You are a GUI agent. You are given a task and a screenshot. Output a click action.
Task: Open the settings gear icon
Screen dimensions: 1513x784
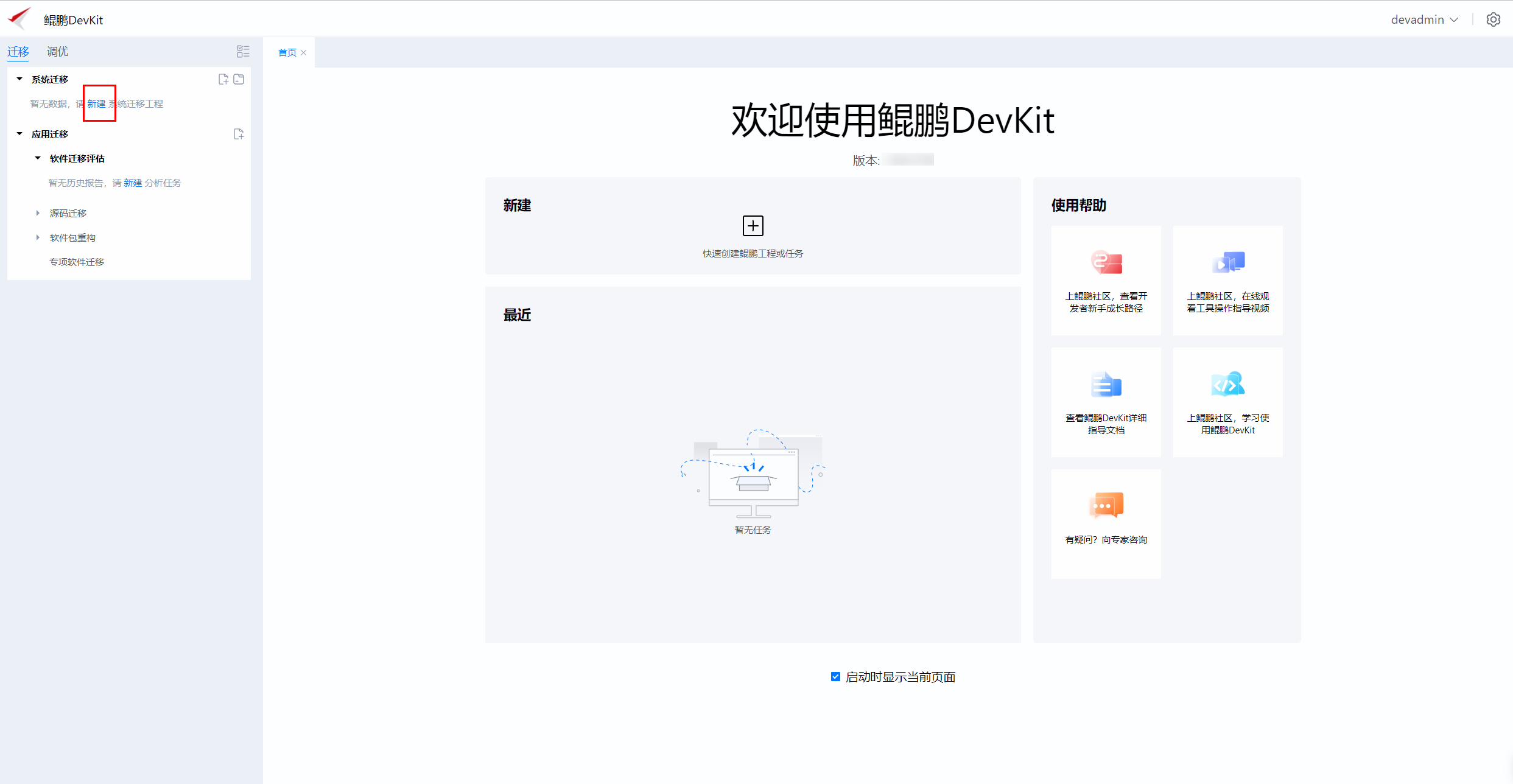click(x=1493, y=19)
